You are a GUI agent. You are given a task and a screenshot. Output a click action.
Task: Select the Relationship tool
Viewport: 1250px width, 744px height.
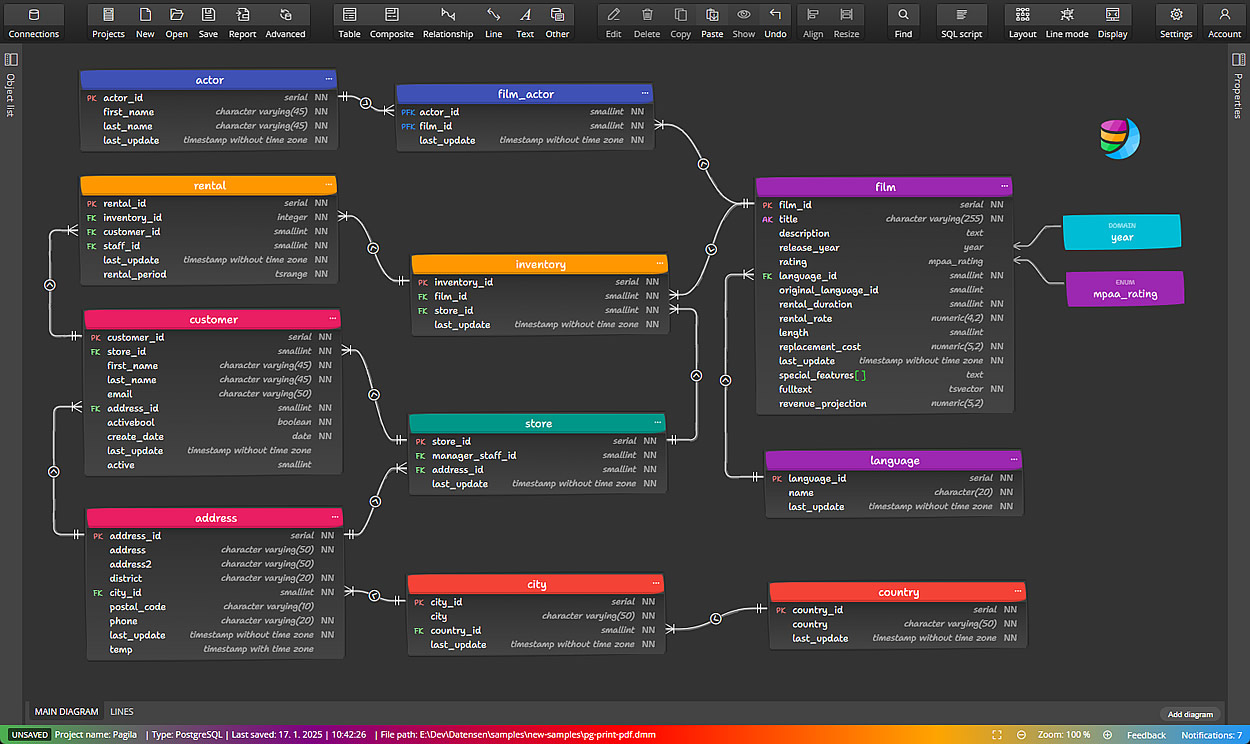pyautogui.click(x=447, y=22)
